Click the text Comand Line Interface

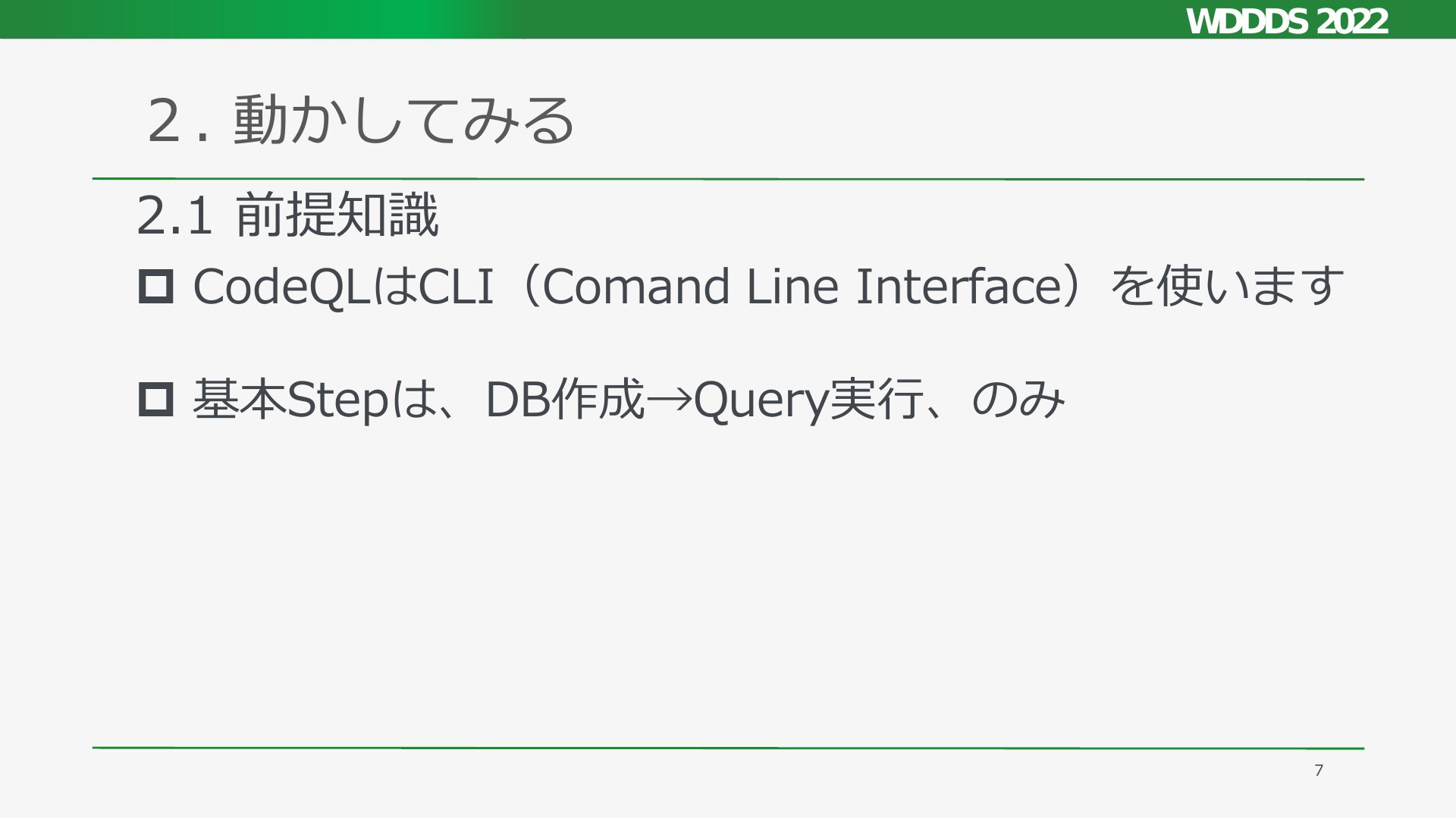point(798,287)
